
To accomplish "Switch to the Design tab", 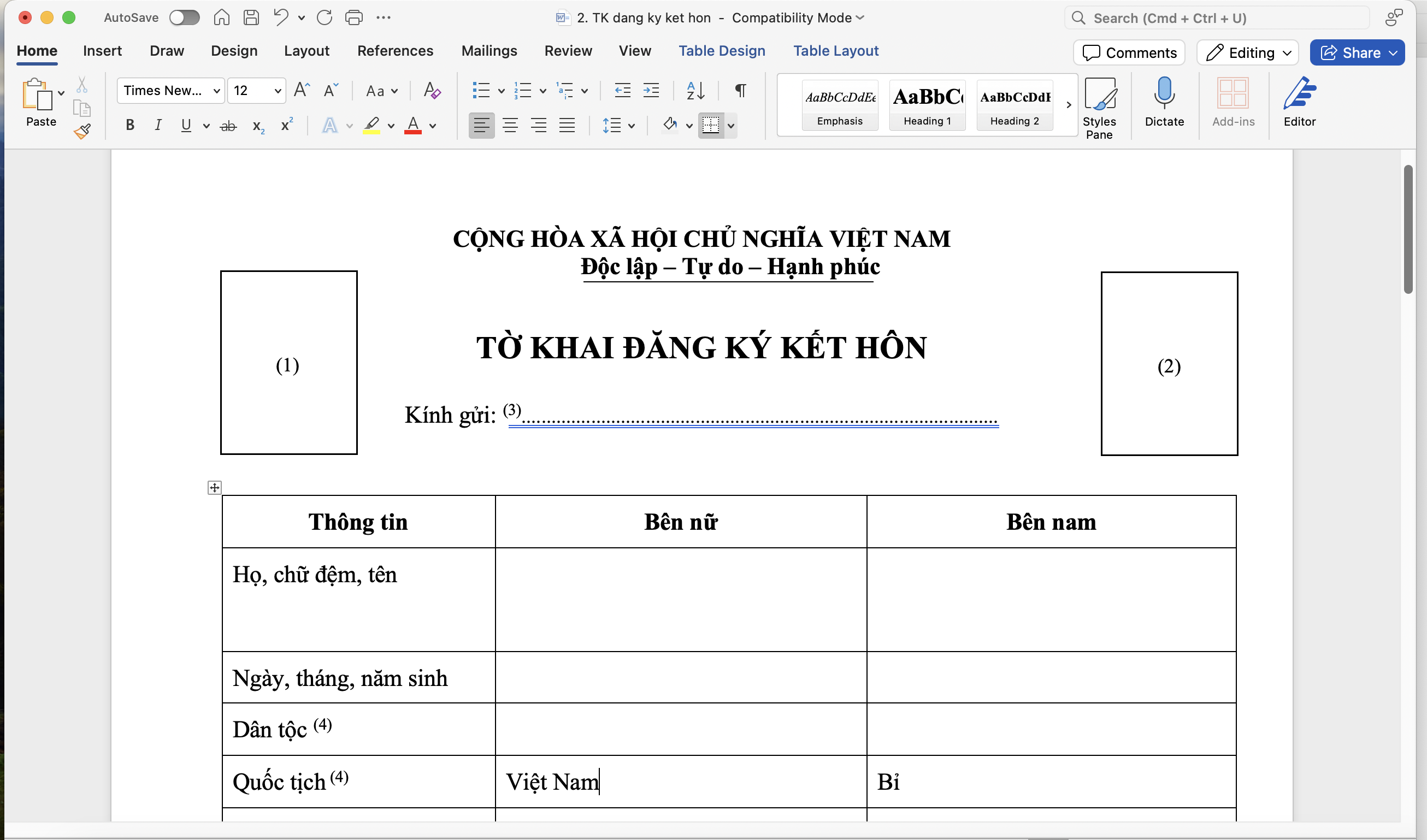I will [x=234, y=50].
